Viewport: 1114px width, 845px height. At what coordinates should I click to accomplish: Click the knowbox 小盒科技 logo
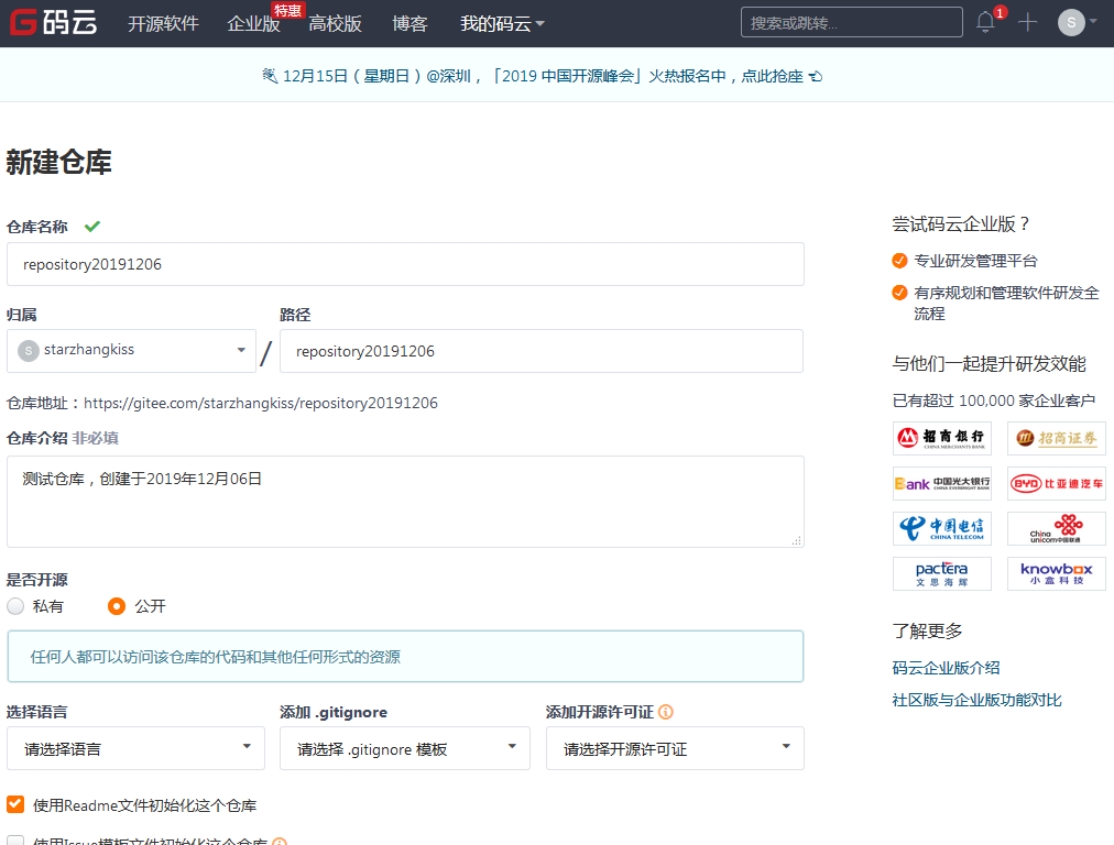(1056, 574)
